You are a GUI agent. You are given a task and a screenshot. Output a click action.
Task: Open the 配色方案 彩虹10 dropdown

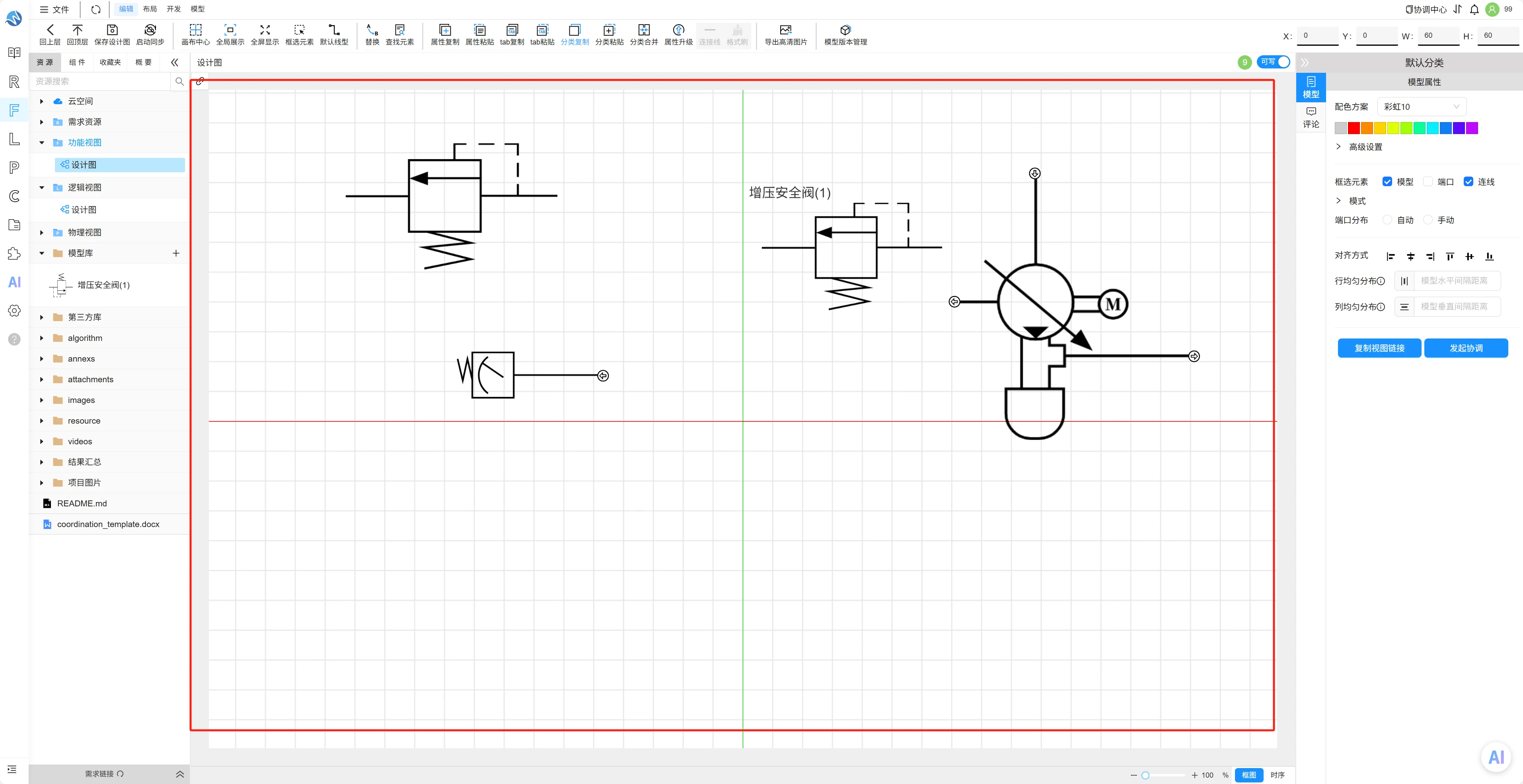coord(1421,107)
